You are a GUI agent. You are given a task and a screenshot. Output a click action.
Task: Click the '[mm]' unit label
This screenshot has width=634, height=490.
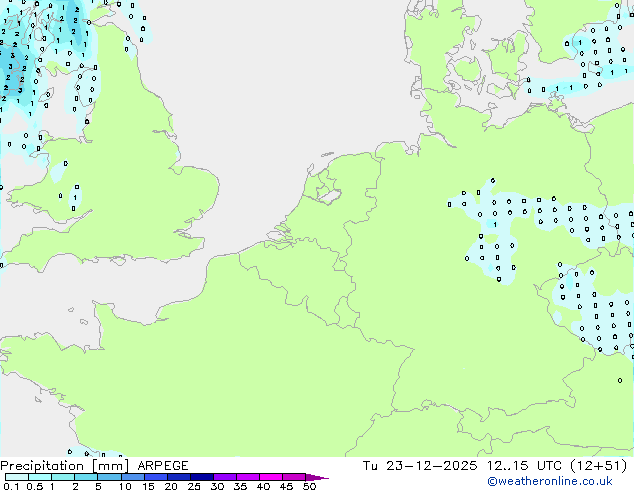point(111,466)
